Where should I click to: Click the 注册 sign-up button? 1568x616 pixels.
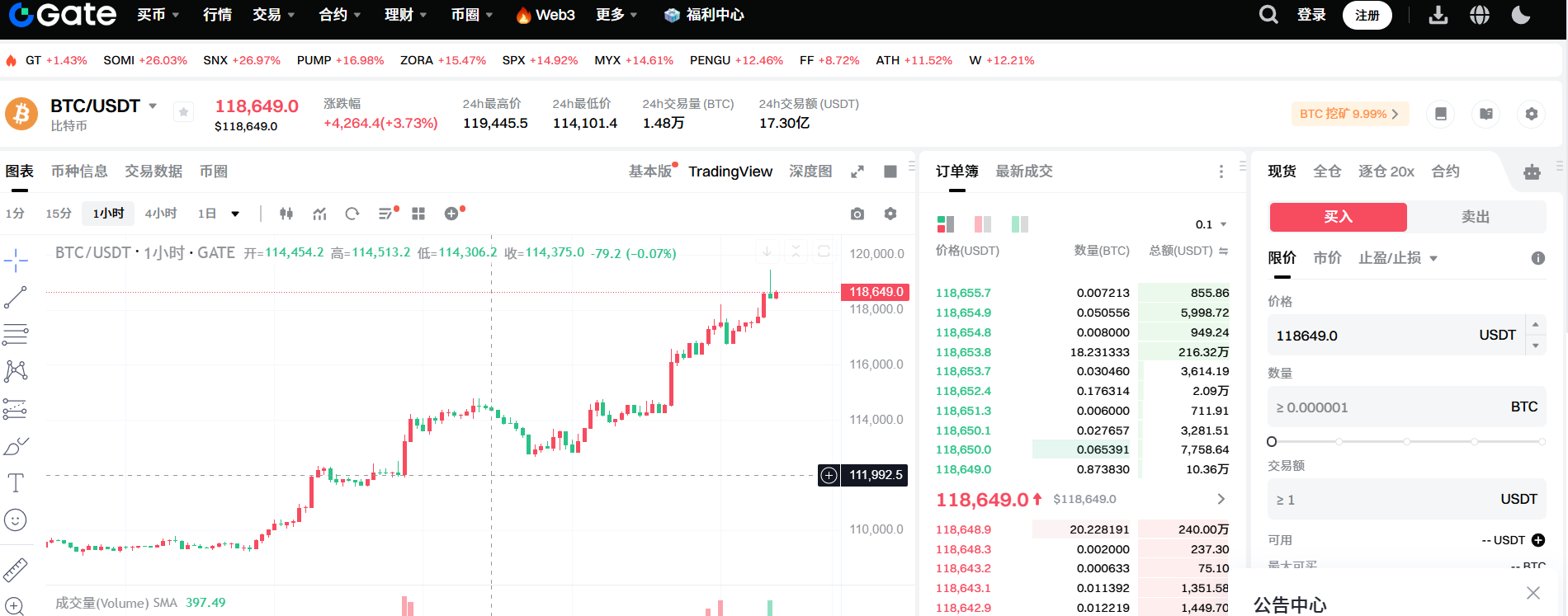(x=1367, y=15)
